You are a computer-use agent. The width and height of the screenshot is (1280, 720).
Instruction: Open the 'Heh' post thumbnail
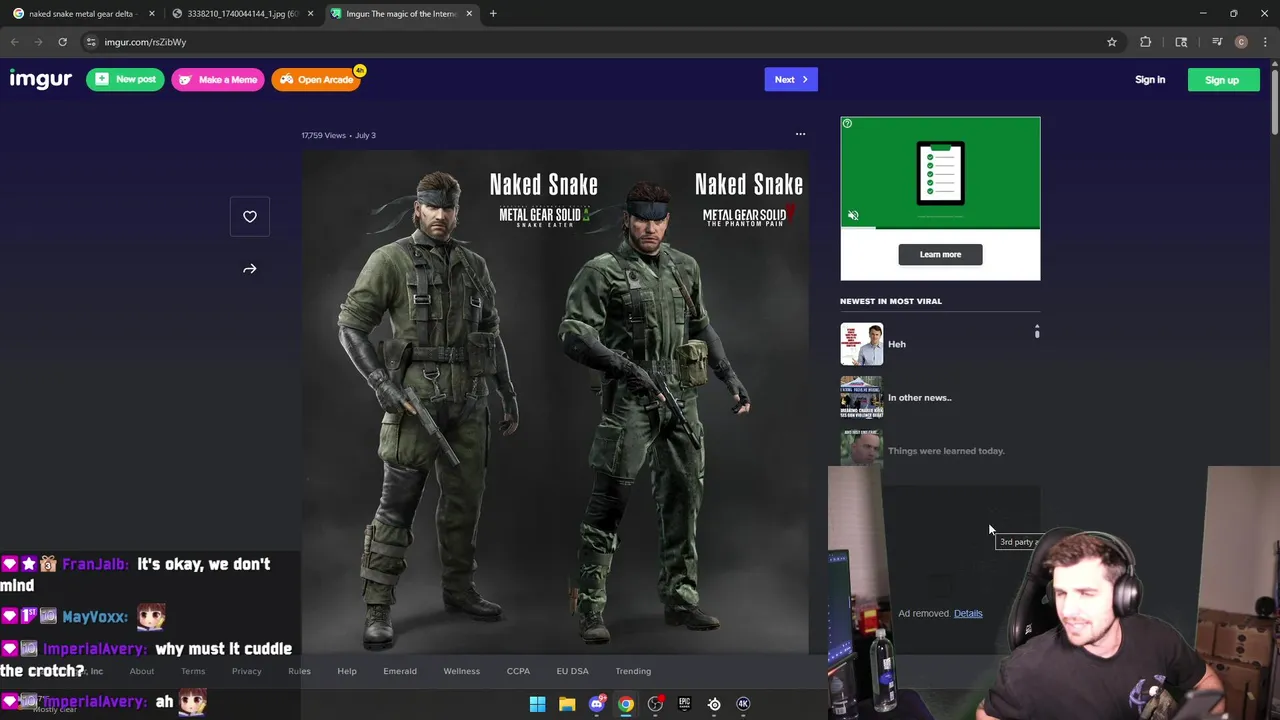point(861,344)
